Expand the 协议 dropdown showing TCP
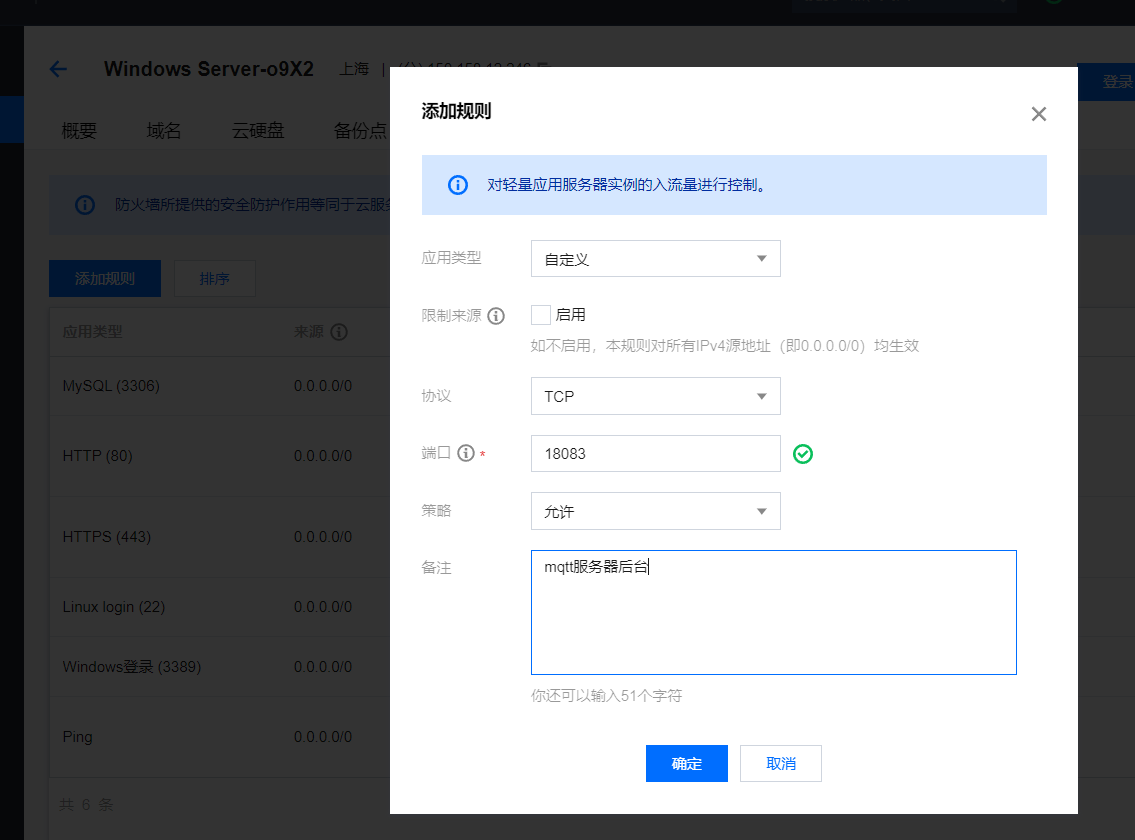 pos(655,396)
